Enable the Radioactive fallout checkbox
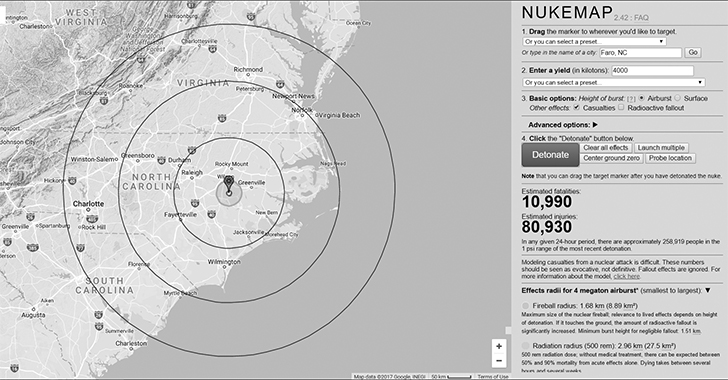 pos(621,107)
